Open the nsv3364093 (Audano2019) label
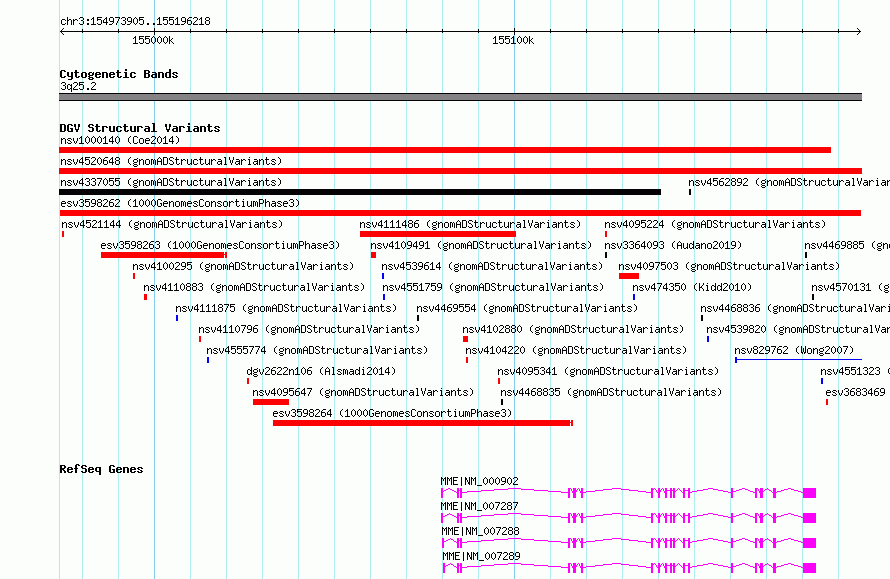890x579 pixels. (x=673, y=245)
